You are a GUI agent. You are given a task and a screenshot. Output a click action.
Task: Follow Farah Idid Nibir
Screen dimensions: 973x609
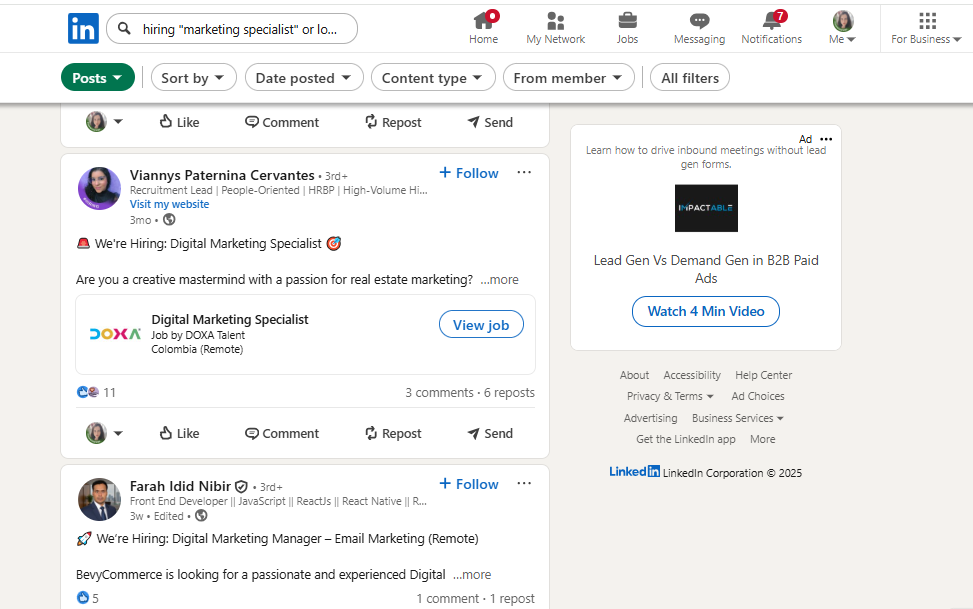pyautogui.click(x=468, y=483)
